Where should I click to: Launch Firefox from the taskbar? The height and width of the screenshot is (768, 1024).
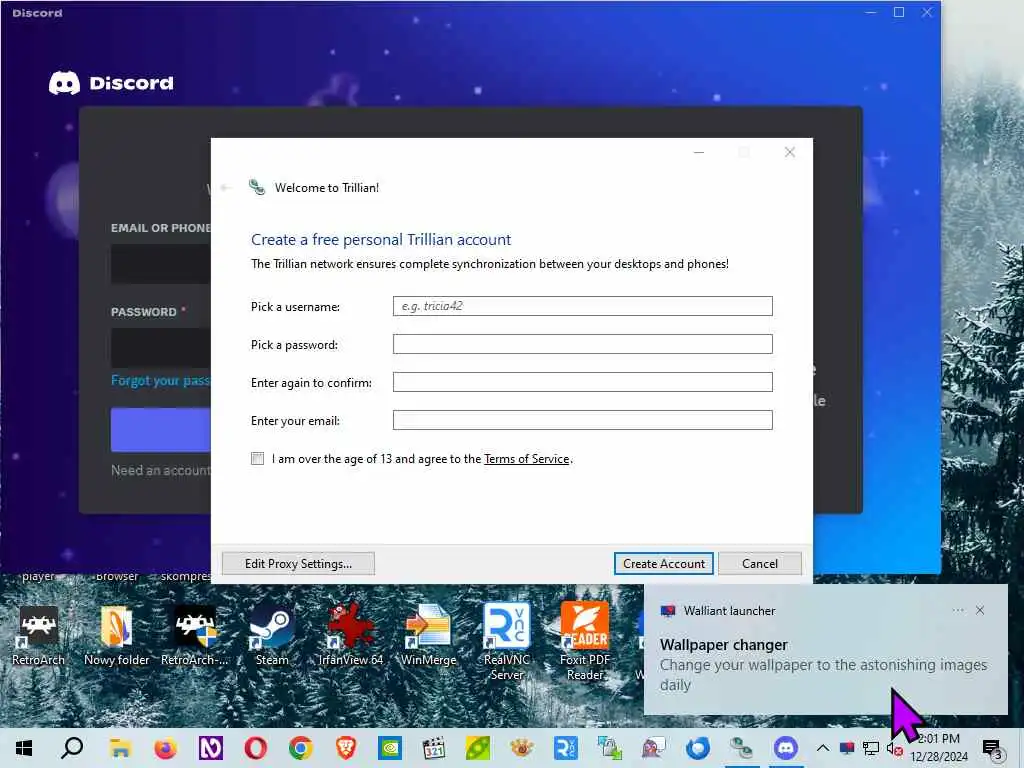pyautogui.click(x=166, y=748)
